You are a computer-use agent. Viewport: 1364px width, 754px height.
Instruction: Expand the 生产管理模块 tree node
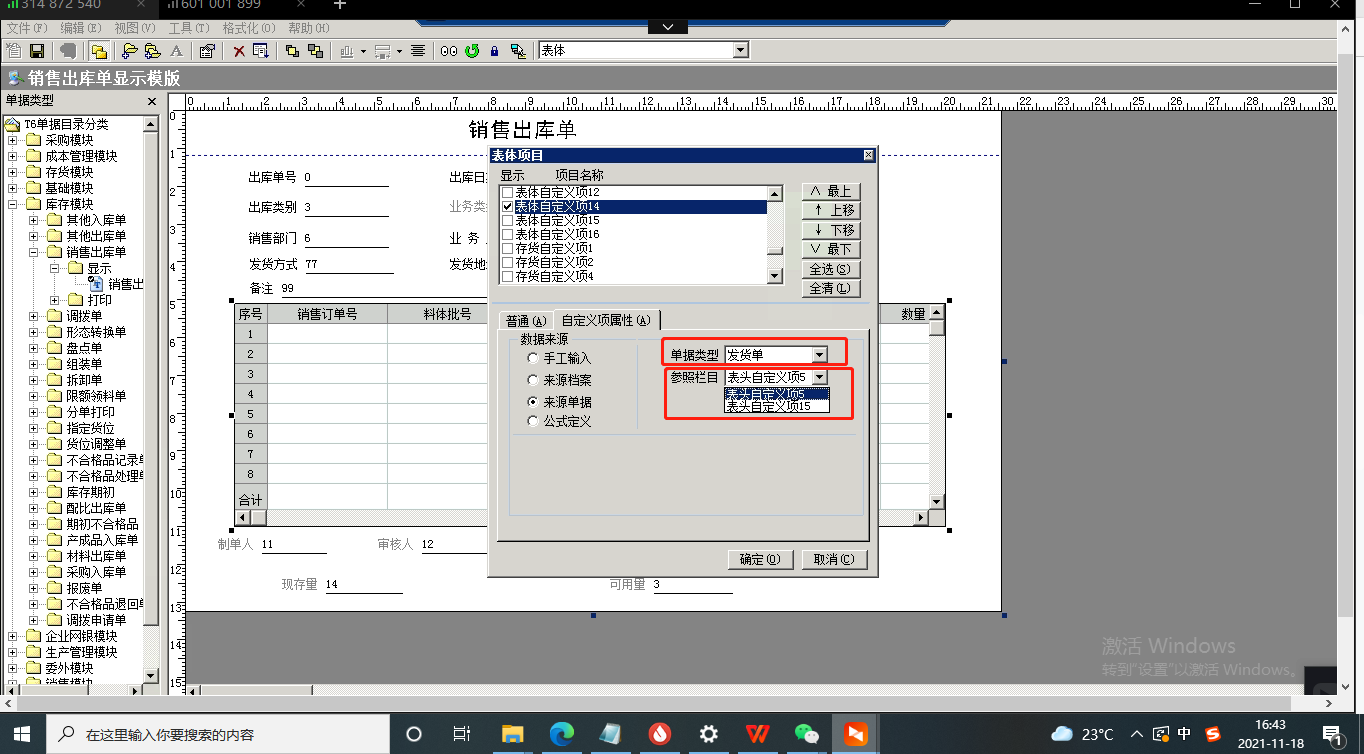click(x=12, y=652)
